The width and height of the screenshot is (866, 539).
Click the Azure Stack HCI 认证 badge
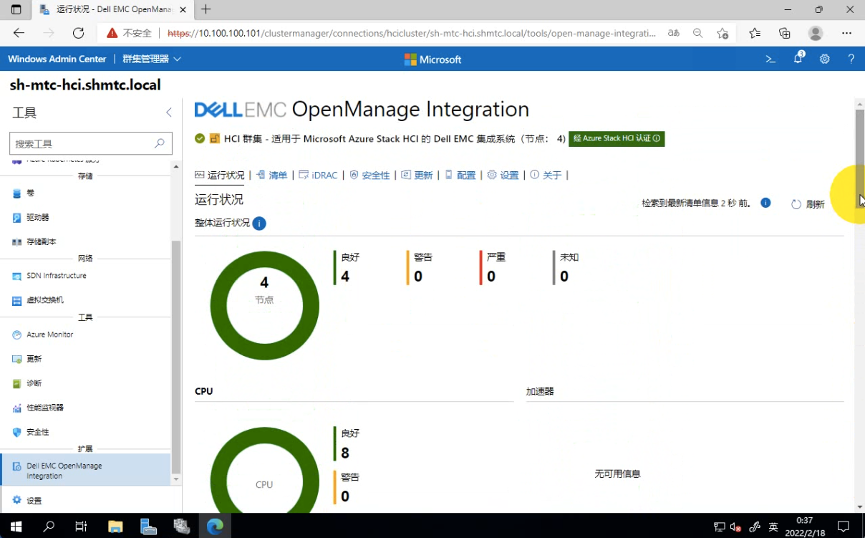(616, 139)
